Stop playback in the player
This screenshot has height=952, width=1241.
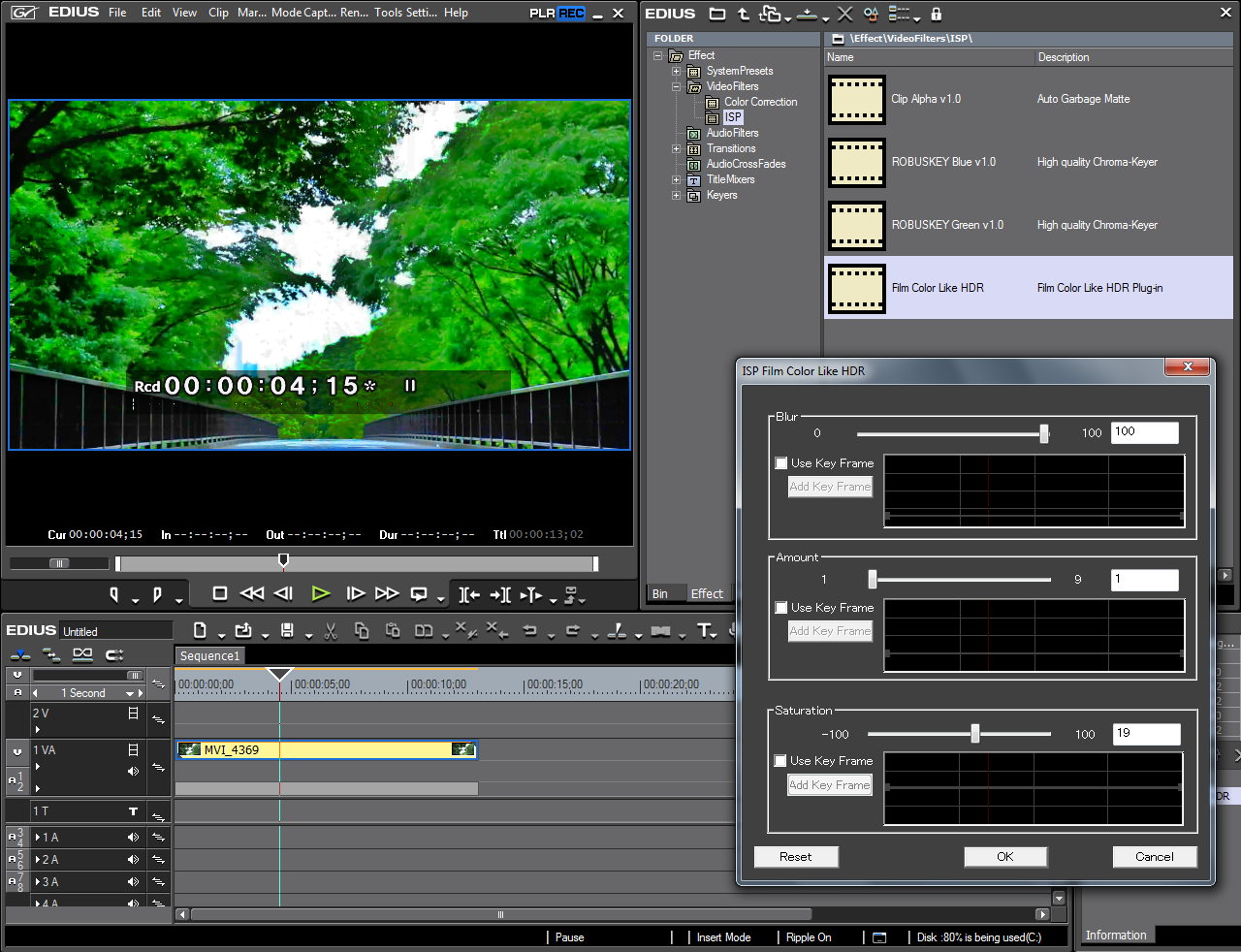220,593
